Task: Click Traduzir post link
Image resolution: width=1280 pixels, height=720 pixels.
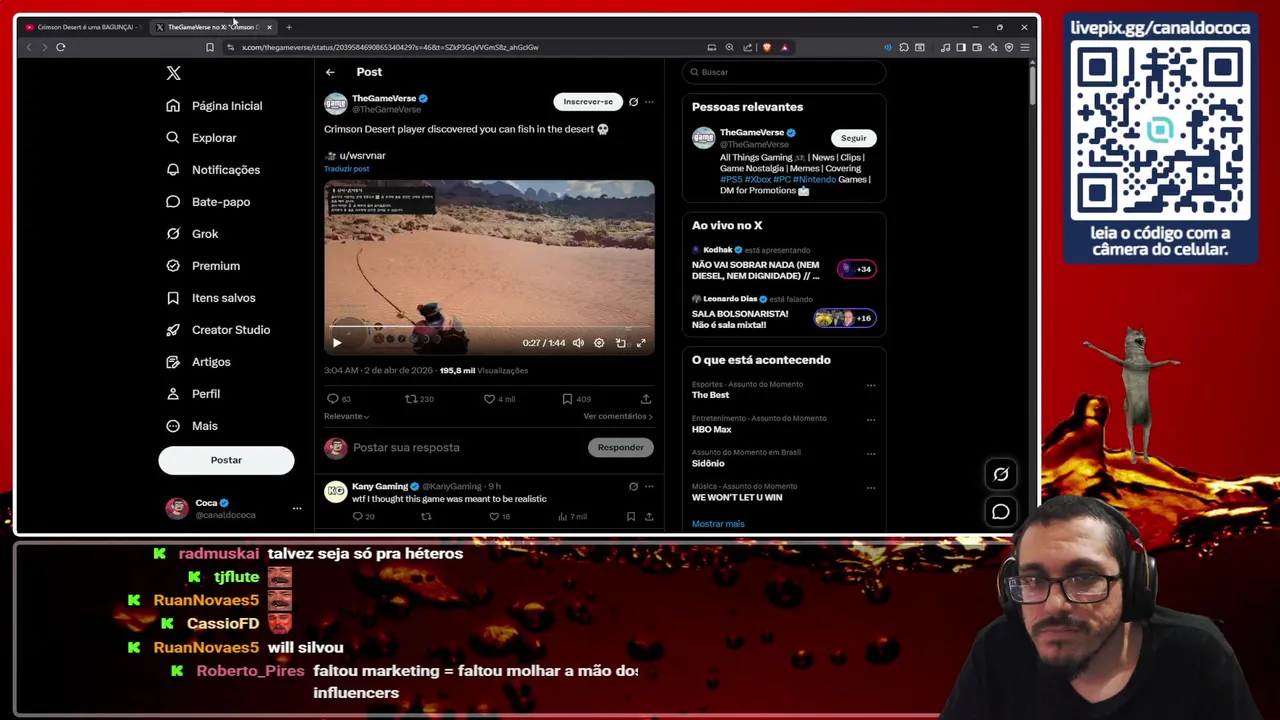Action: coord(346,169)
